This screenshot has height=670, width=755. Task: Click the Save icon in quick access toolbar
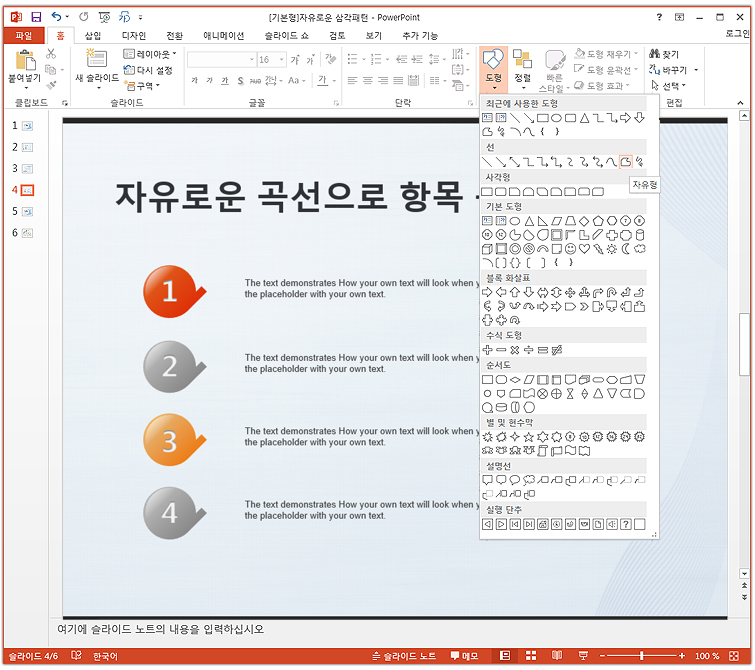tap(36, 17)
